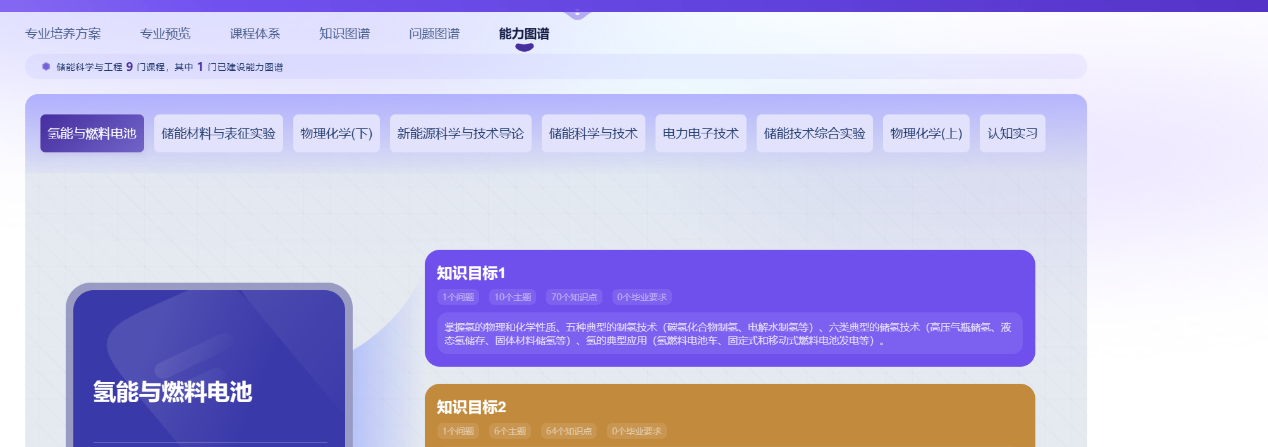This screenshot has height=447, width=1268.
Task: Select the 物理化学(下) course chip
Action: pos(336,133)
